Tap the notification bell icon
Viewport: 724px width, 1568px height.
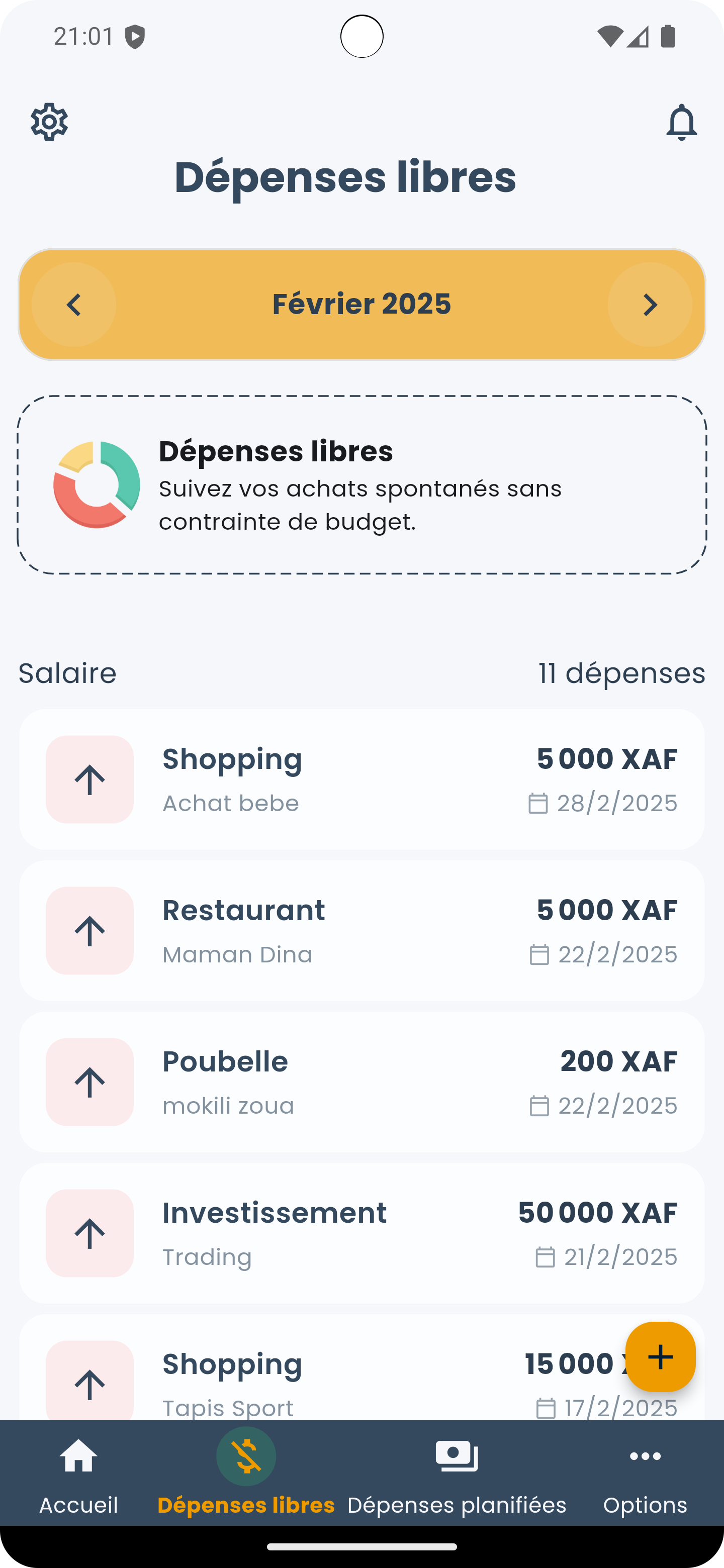pos(681,122)
